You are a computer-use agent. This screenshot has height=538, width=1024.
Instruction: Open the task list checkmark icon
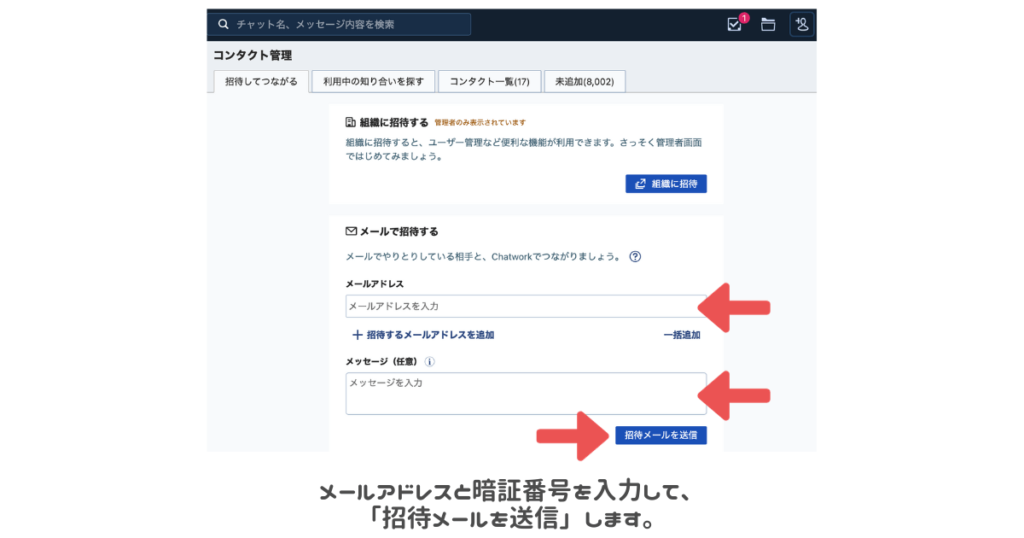[735, 25]
